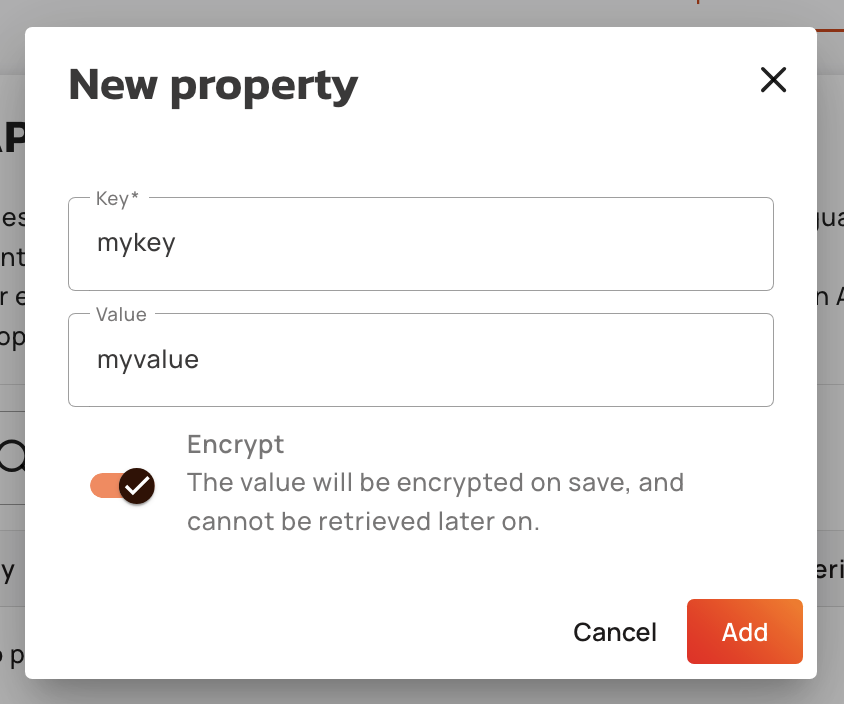This screenshot has height=704, width=844.
Task: Click the Key input field
Action: [x=420, y=244]
